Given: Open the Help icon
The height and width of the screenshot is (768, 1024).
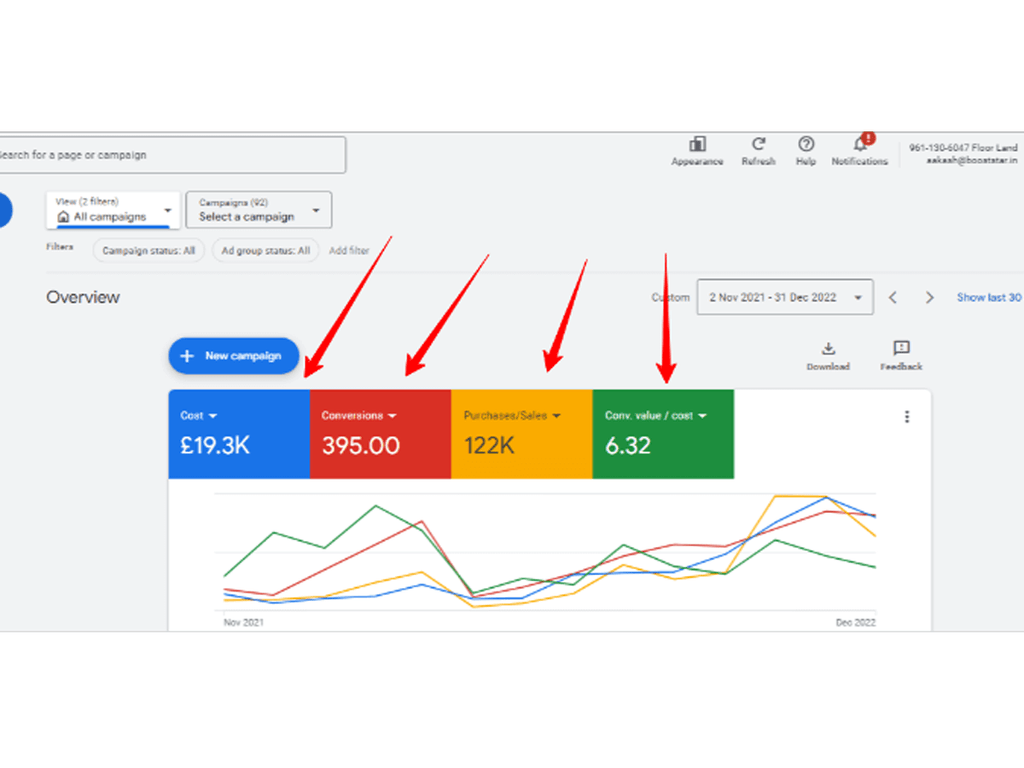Looking at the screenshot, I should coord(806,146).
